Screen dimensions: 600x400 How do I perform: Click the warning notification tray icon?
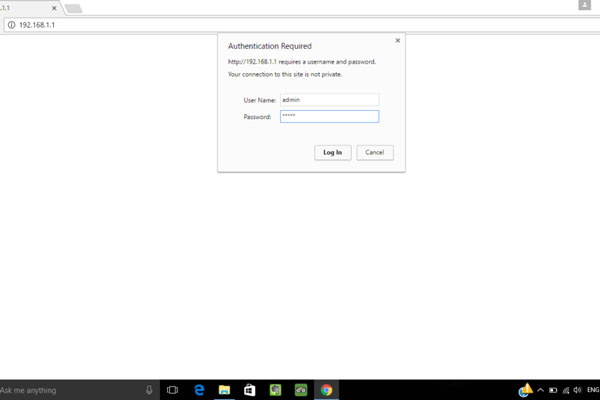526,390
